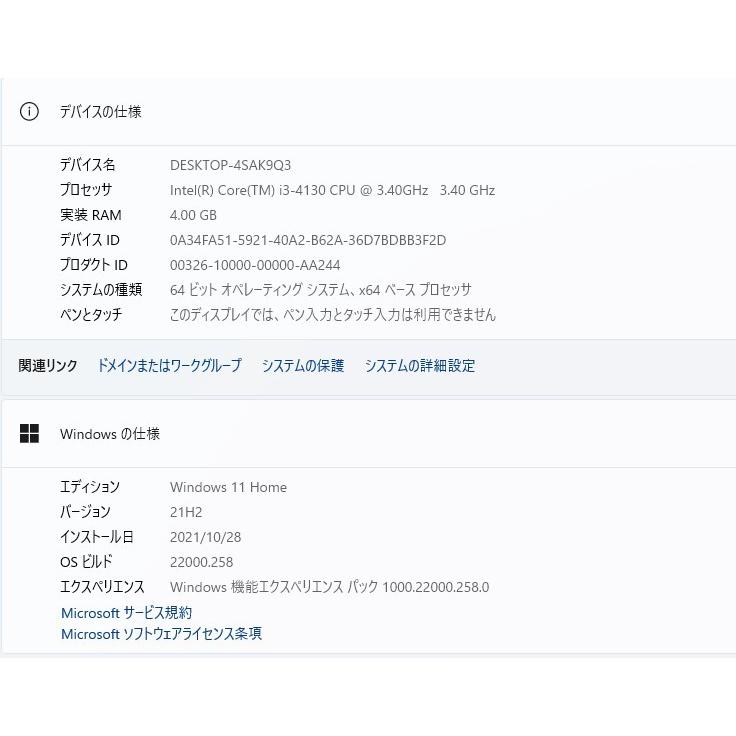Click the 関連リンク label
The image size is (736, 736).
click(48, 366)
